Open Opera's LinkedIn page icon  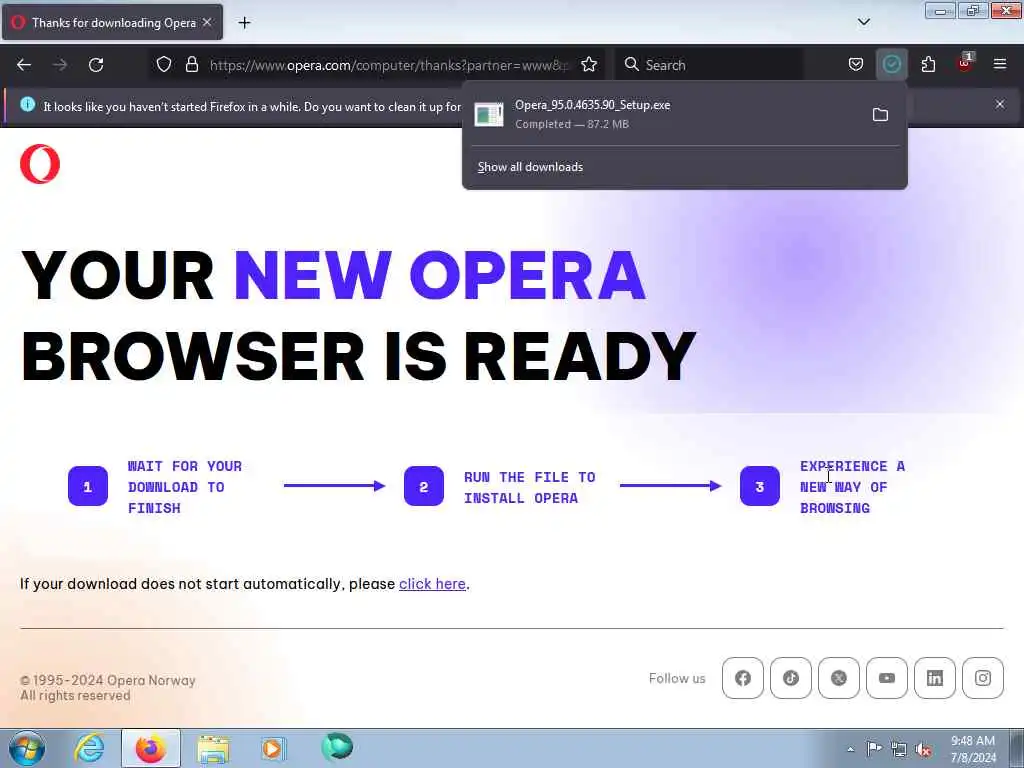pos(935,678)
